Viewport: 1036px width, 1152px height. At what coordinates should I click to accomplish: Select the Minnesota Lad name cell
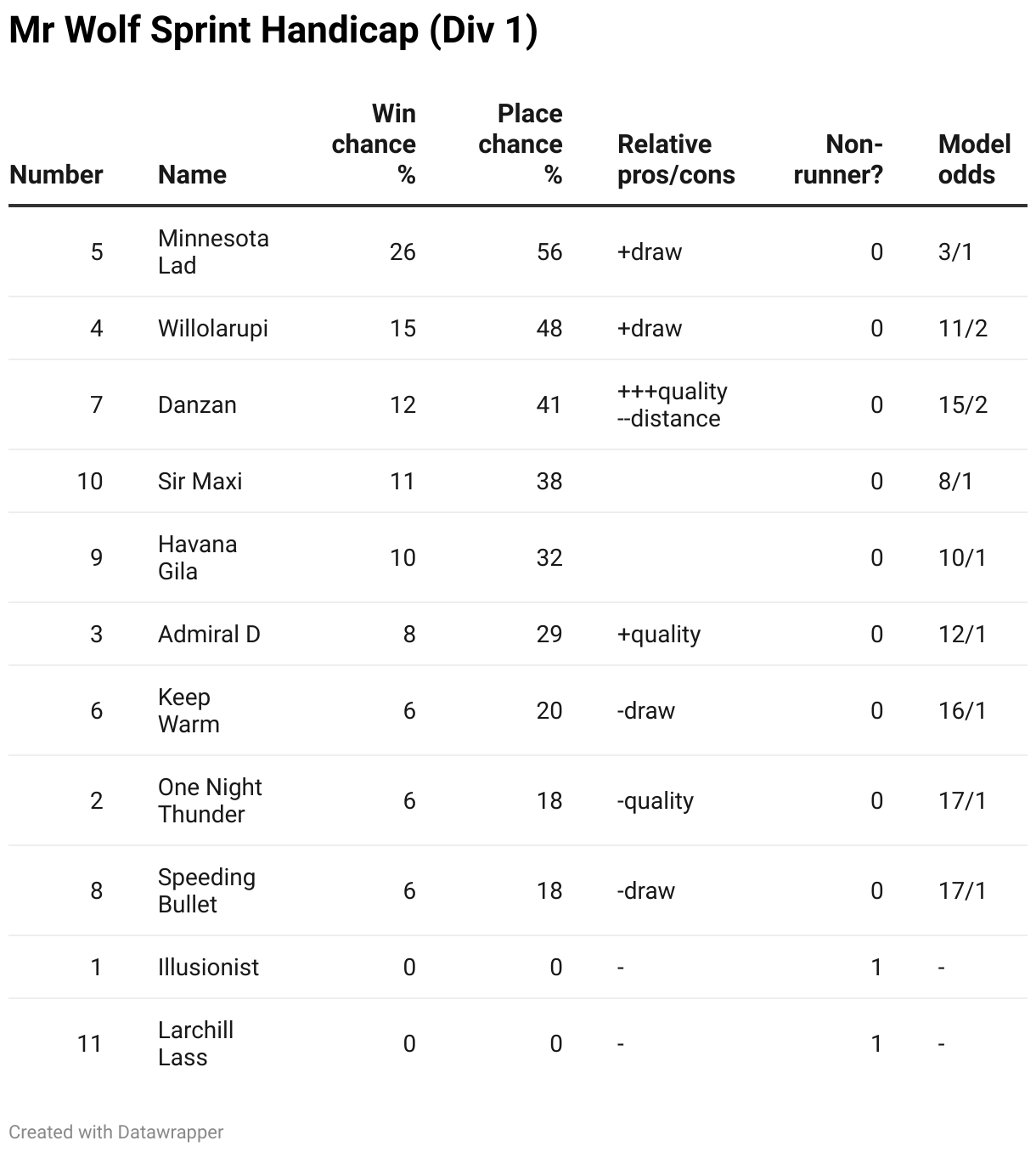[213, 251]
